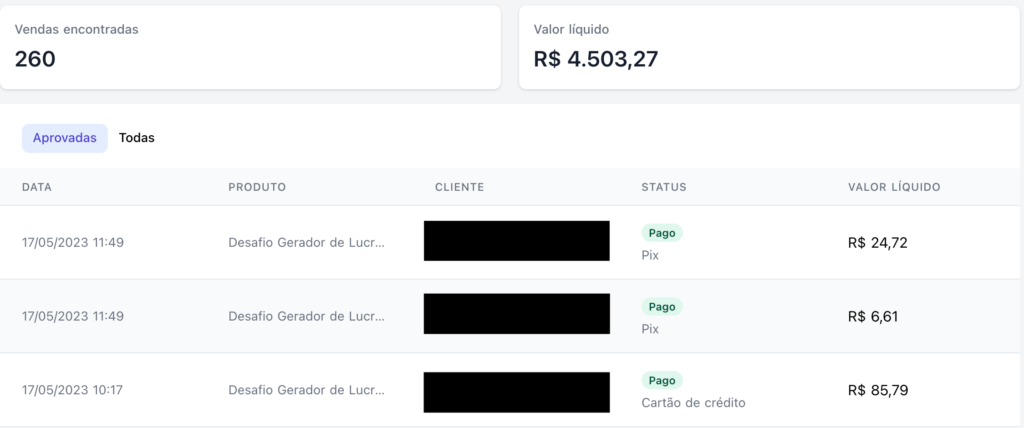This screenshot has height=428, width=1024.
Task: Open the Valor líquido summary card
Action: coord(769,48)
